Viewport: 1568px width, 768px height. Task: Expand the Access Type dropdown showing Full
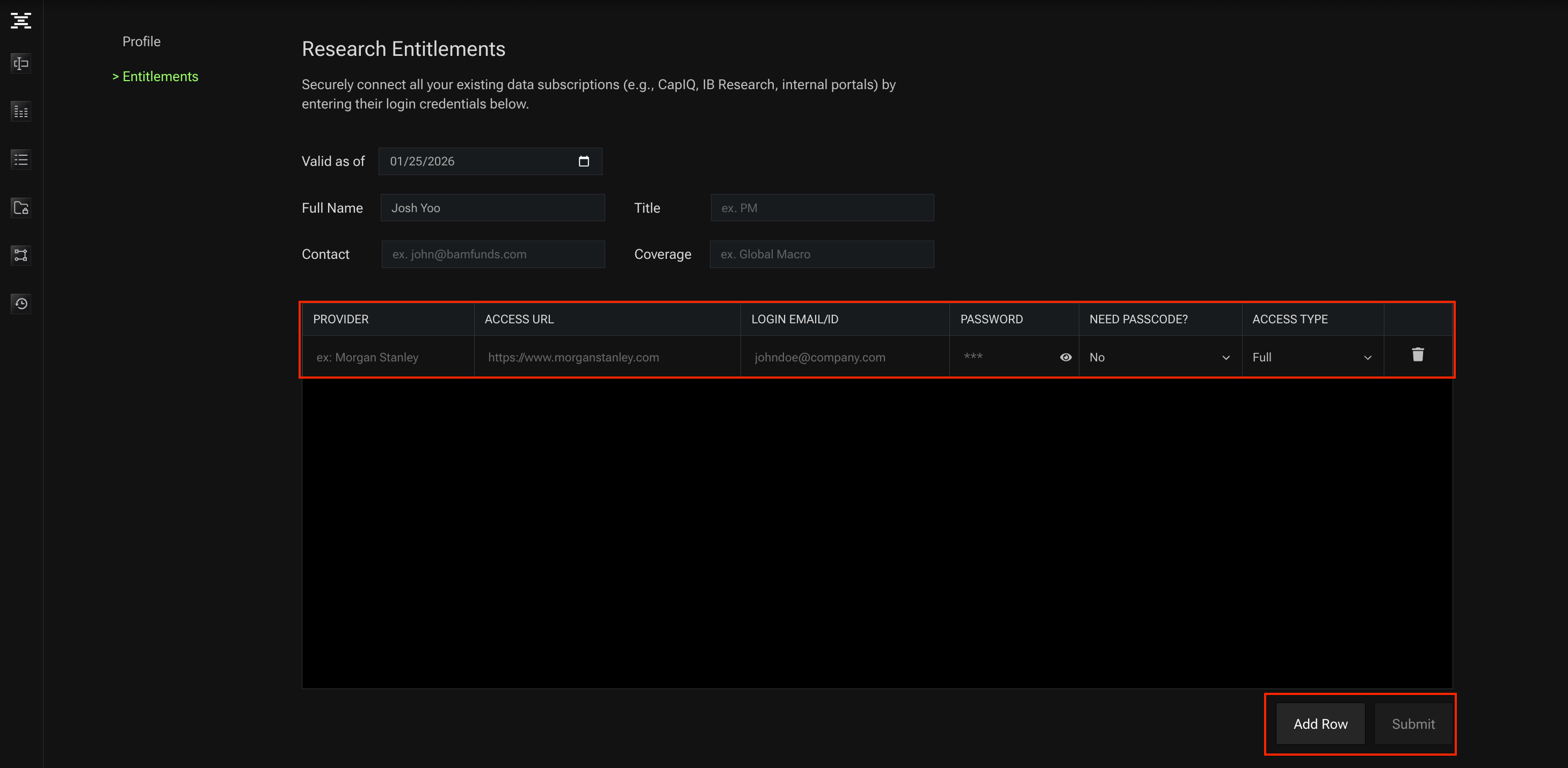coord(1311,357)
